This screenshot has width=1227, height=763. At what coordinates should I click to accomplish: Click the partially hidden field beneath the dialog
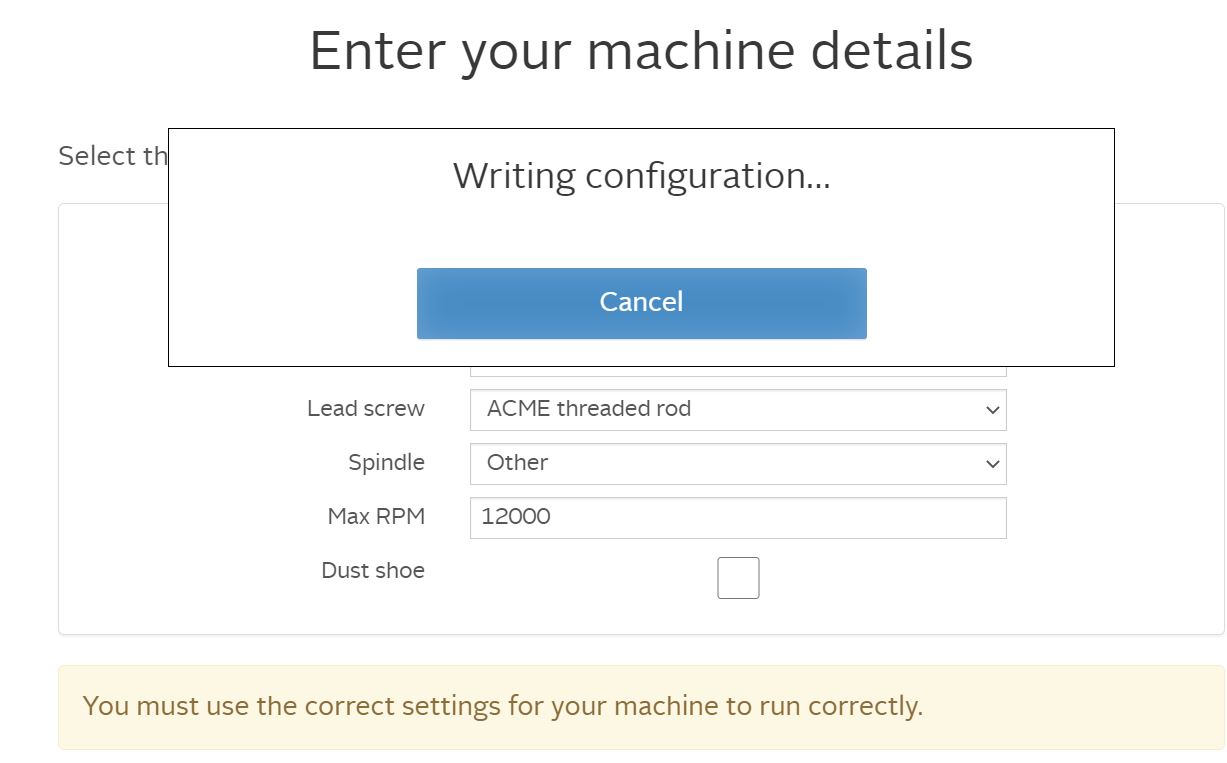click(738, 372)
